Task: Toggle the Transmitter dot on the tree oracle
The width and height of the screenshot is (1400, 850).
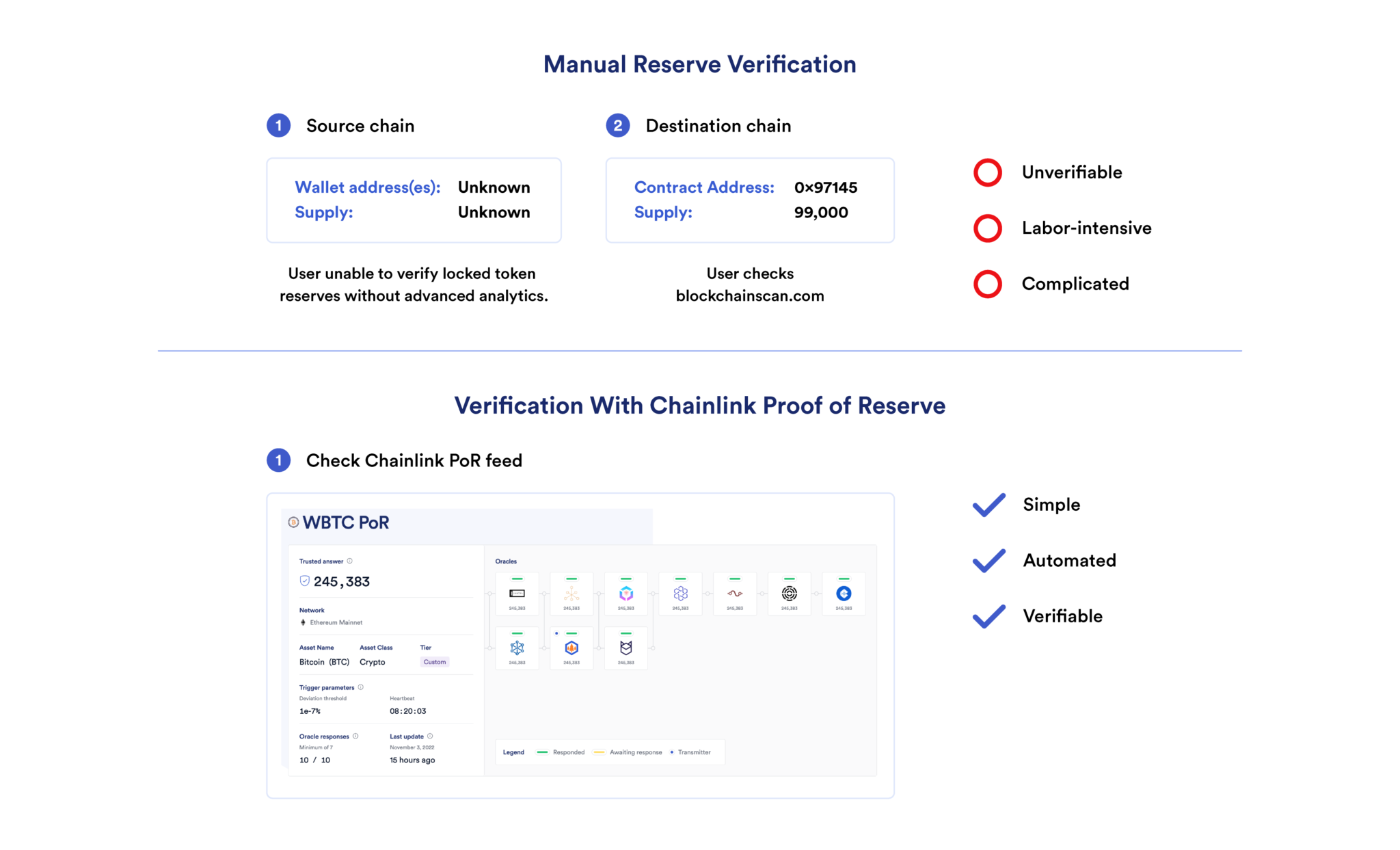Action: 556,633
